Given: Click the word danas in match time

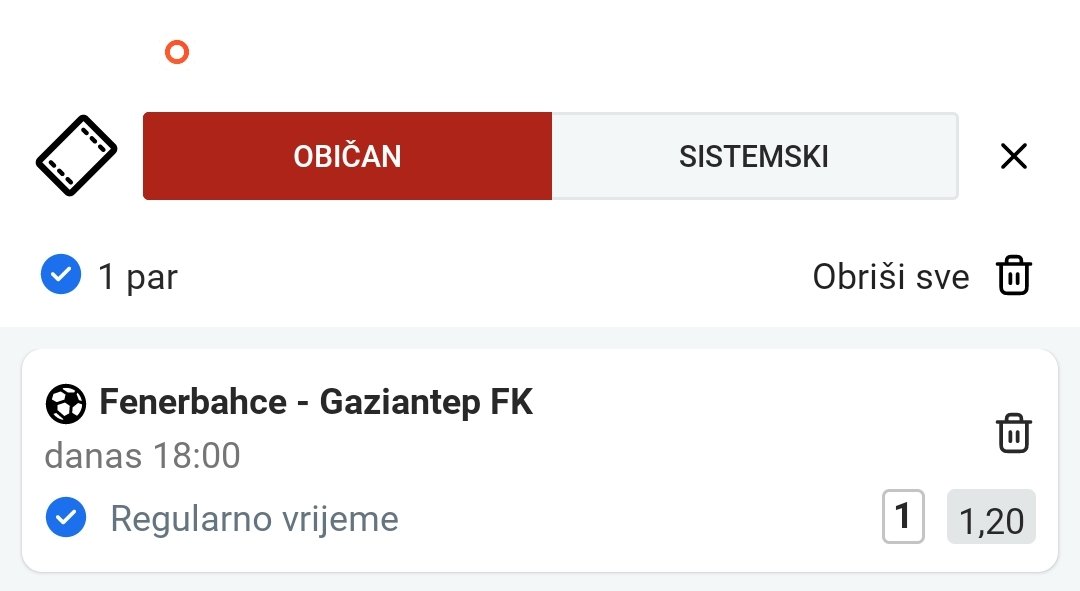Looking at the screenshot, I should [x=93, y=456].
